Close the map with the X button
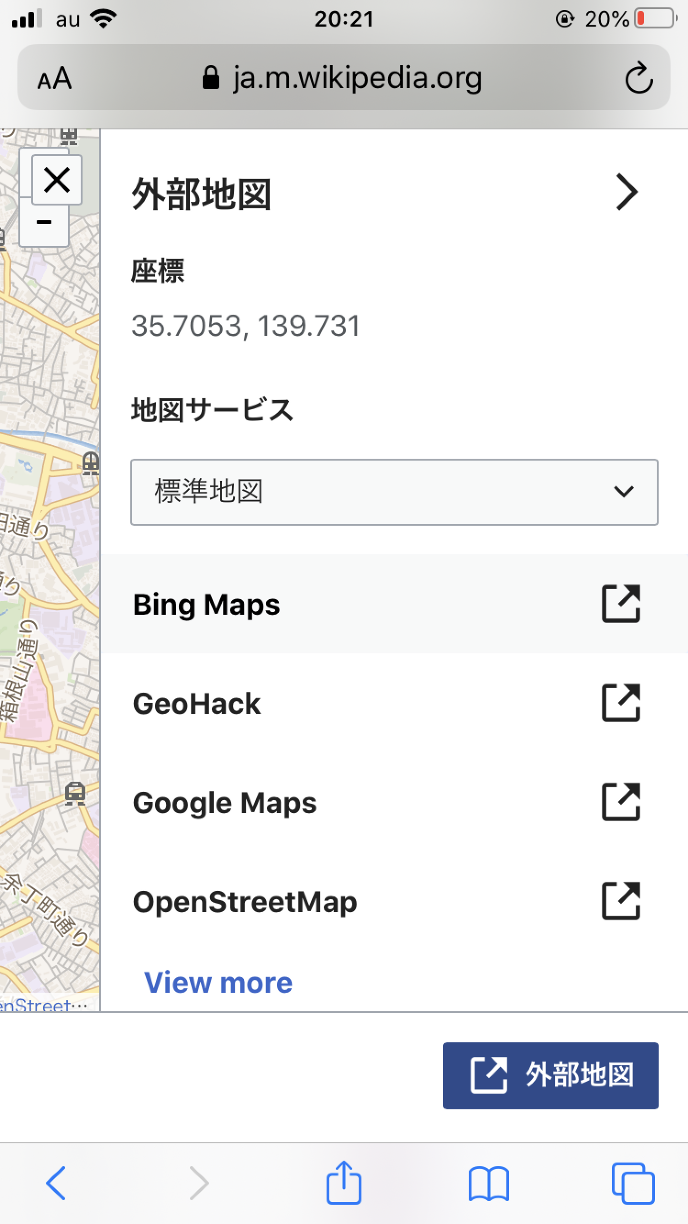The height and width of the screenshot is (1224, 688). 57,181
